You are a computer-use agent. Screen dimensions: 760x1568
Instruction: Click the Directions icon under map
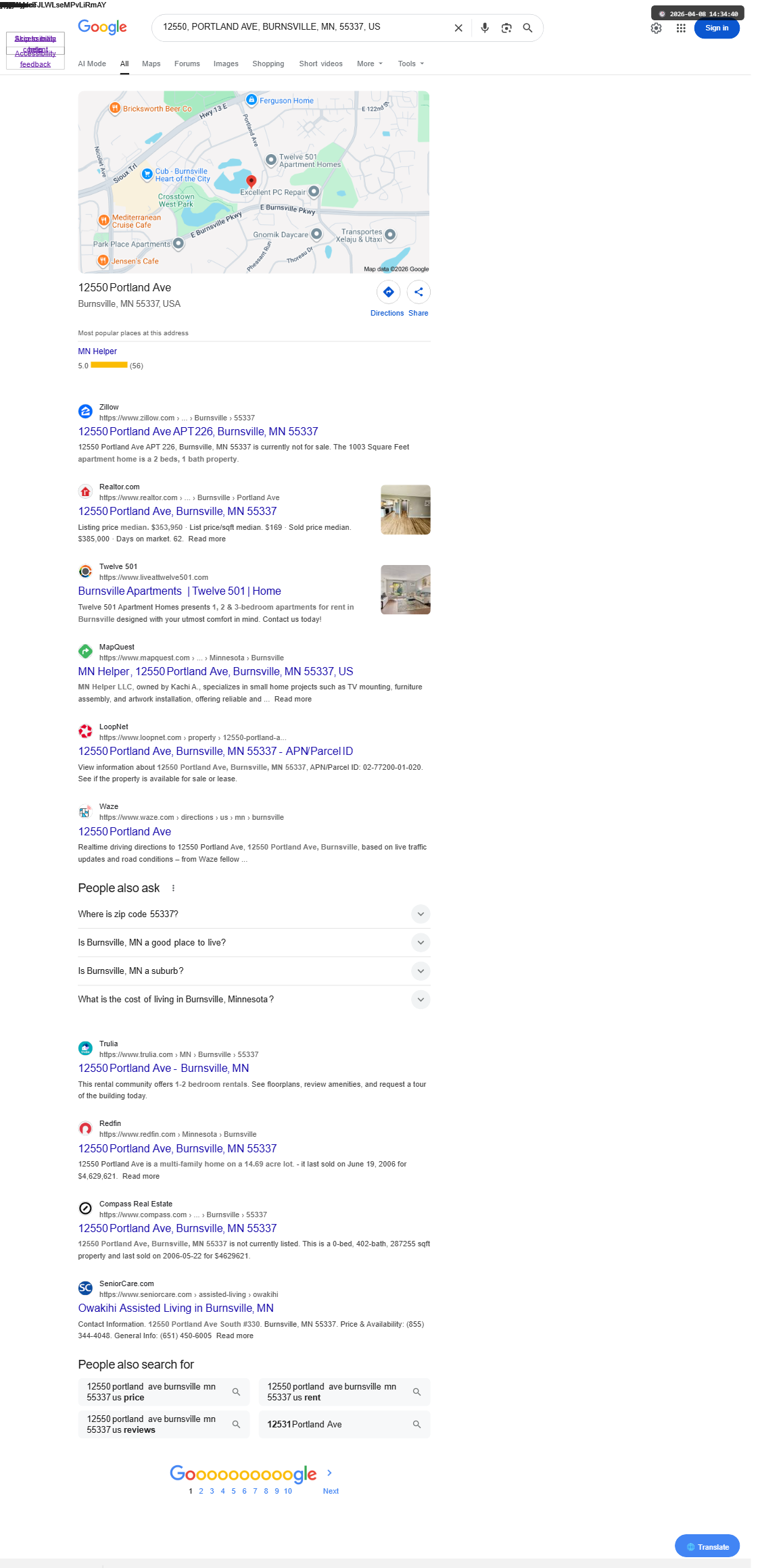388,292
